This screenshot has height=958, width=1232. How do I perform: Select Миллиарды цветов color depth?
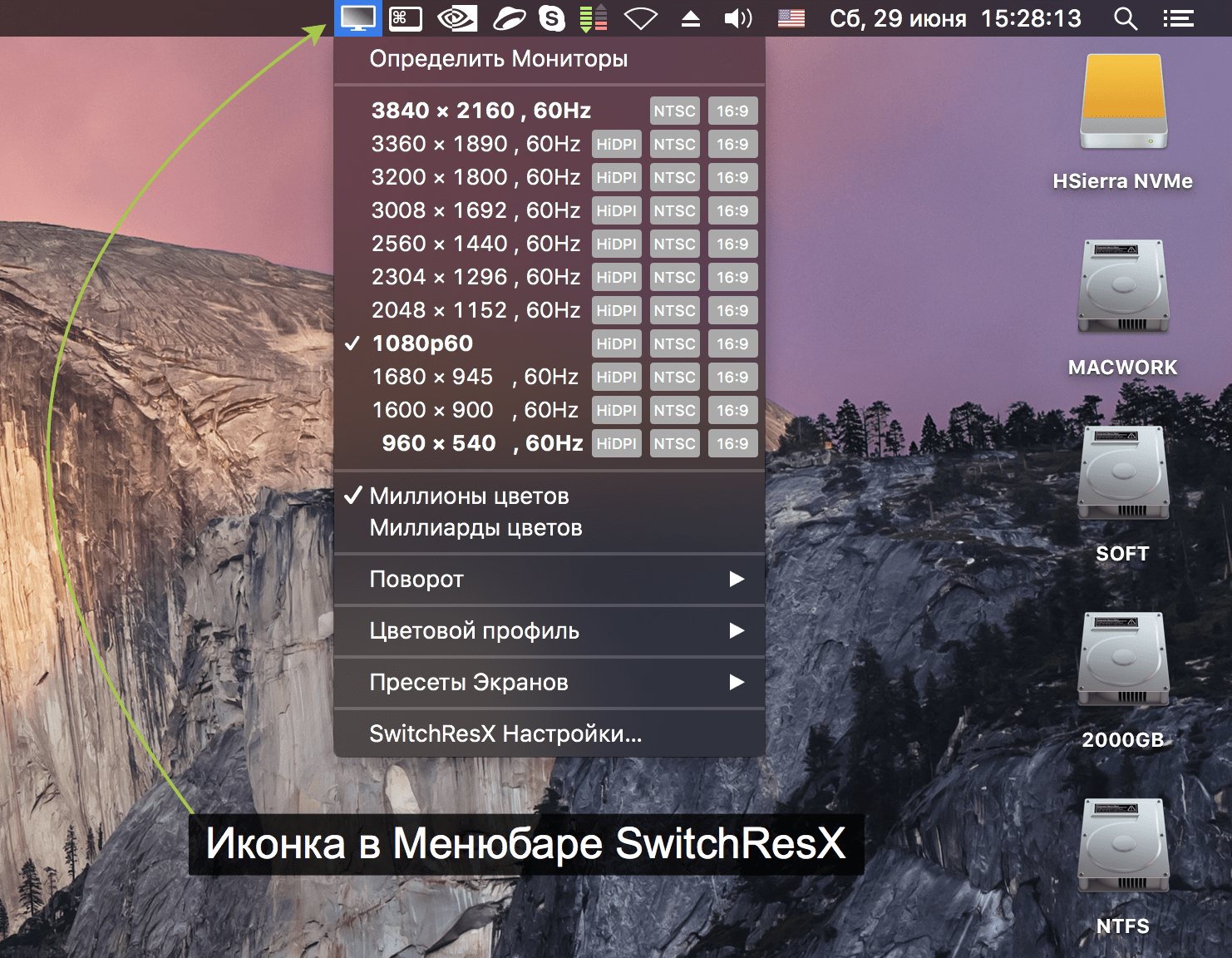point(549,528)
